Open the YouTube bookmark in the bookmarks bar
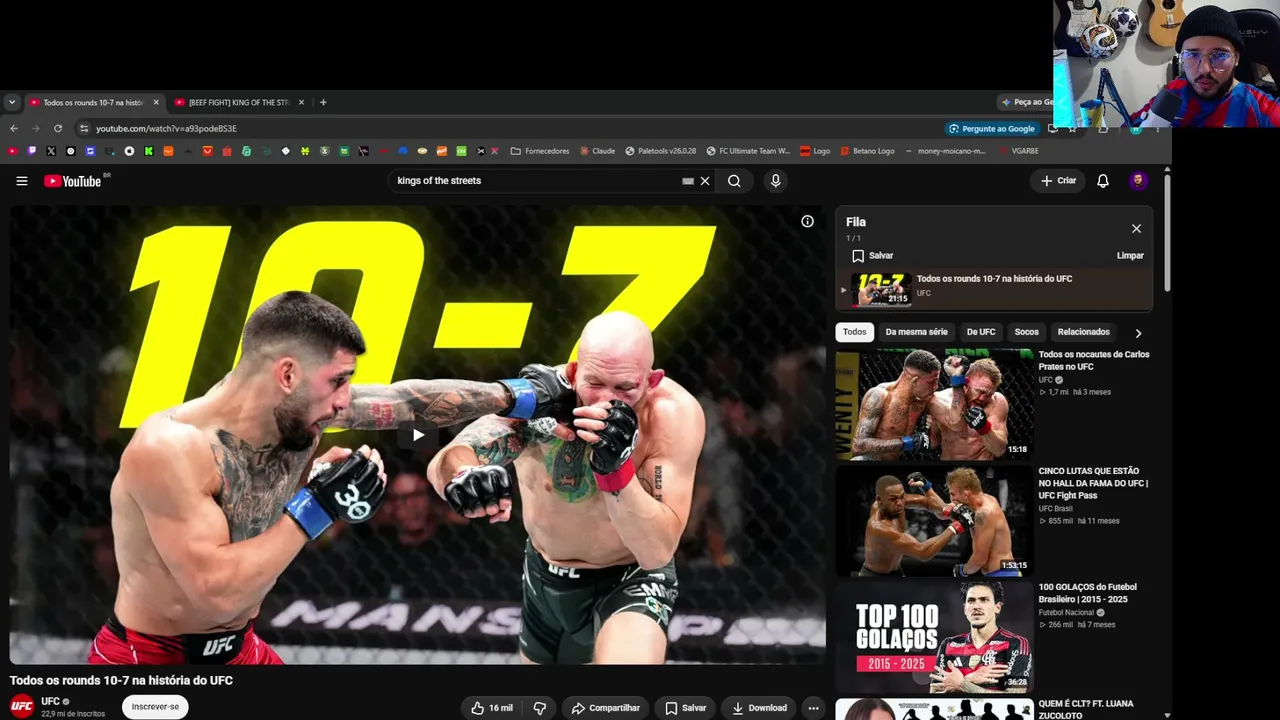This screenshot has height=720, width=1280. click(12, 151)
